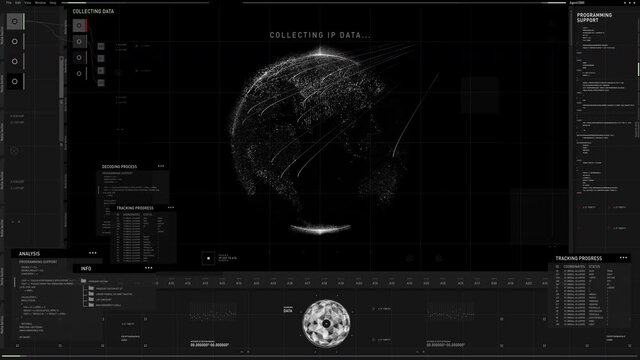Select the black-boxed fourth circle node in the far-left sidebar
The image size is (640, 360).
pos(15,81)
